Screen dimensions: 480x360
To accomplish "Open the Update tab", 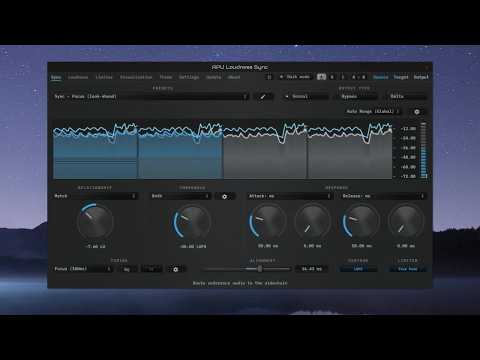I will [x=214, y=77].
